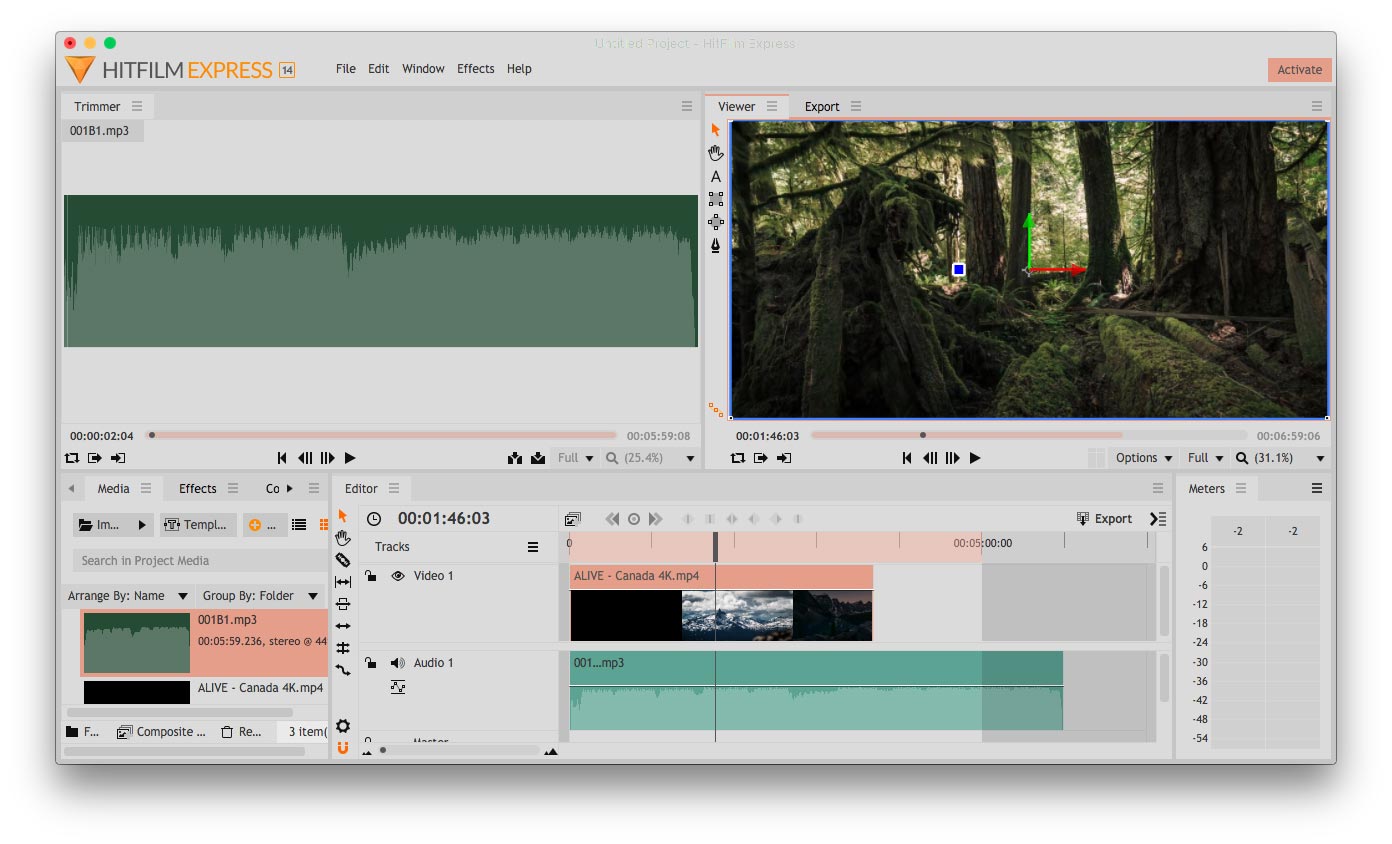
Task: Toggle the timeline snapping magnet
Action: [343, 748]
